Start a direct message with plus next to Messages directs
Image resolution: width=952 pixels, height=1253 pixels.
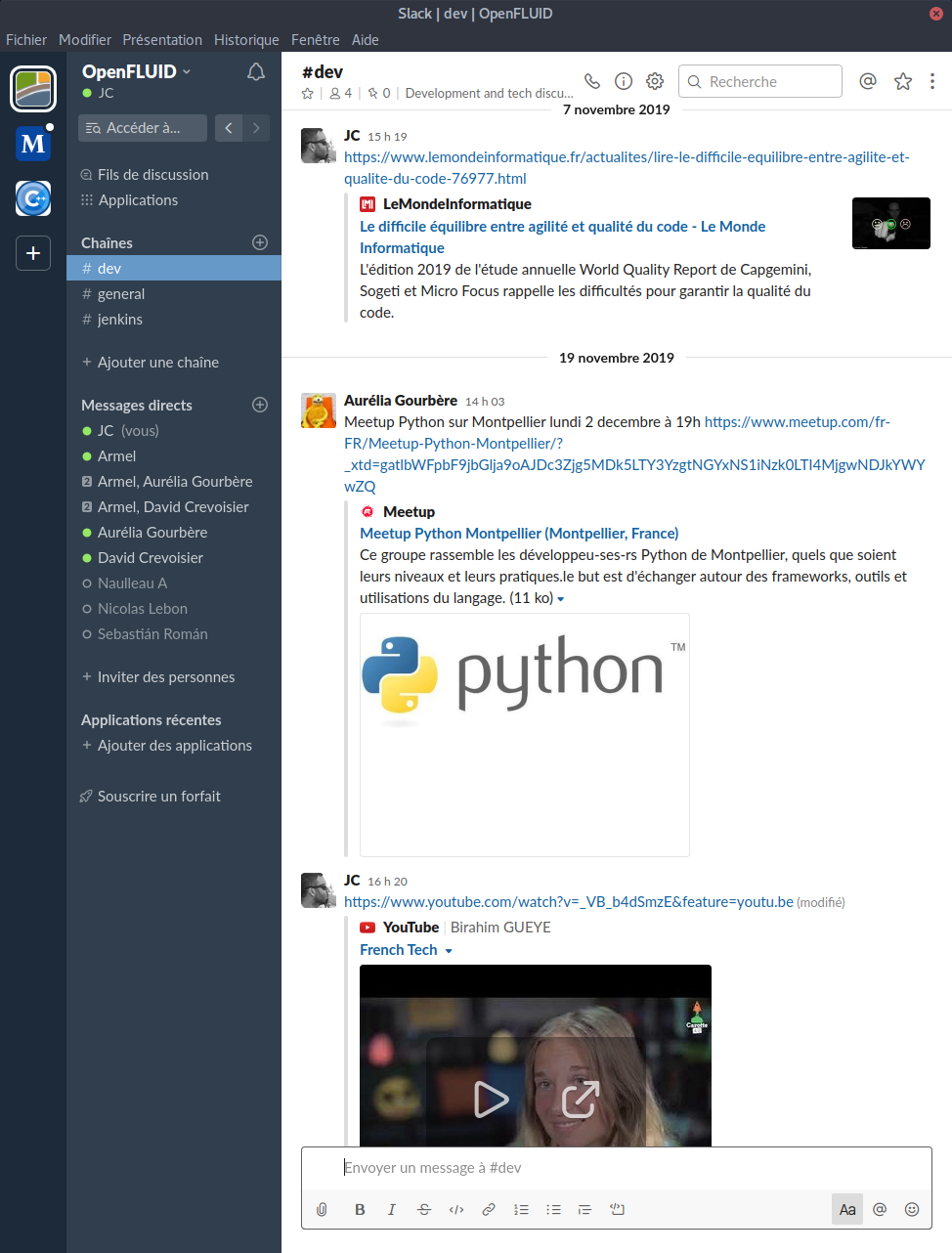(x=260, y=405)
